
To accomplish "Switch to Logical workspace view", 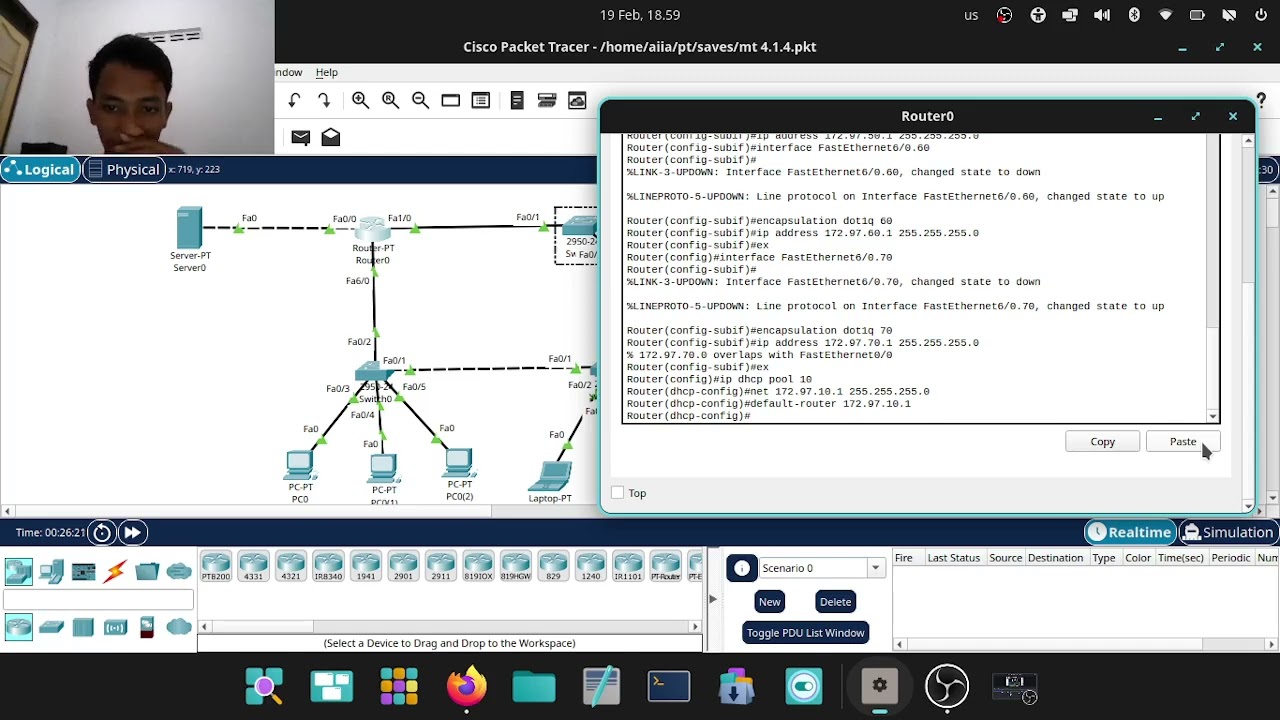I will coord(40,169).
